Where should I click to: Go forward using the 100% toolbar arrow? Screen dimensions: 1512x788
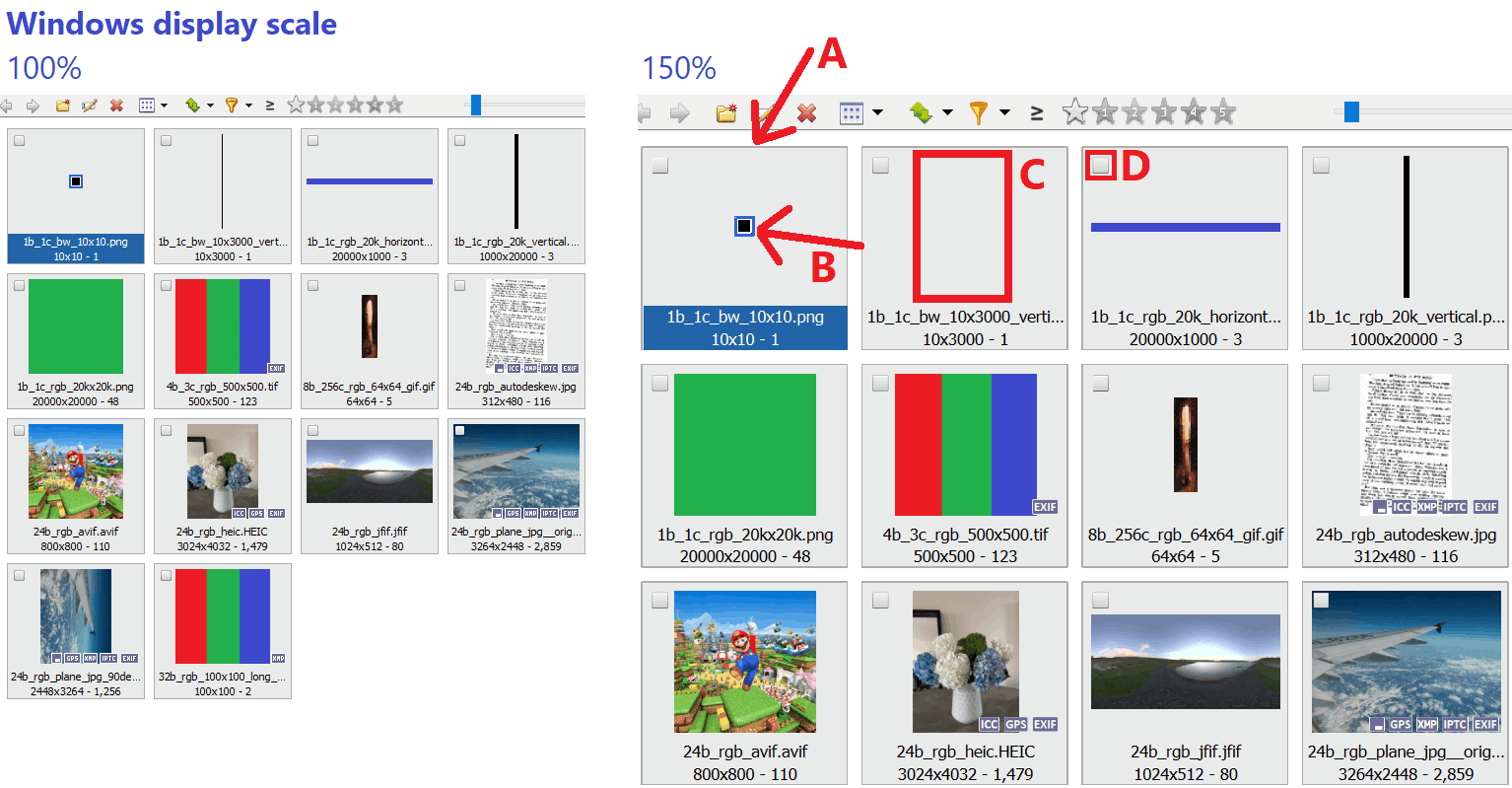tap(33, 106)
